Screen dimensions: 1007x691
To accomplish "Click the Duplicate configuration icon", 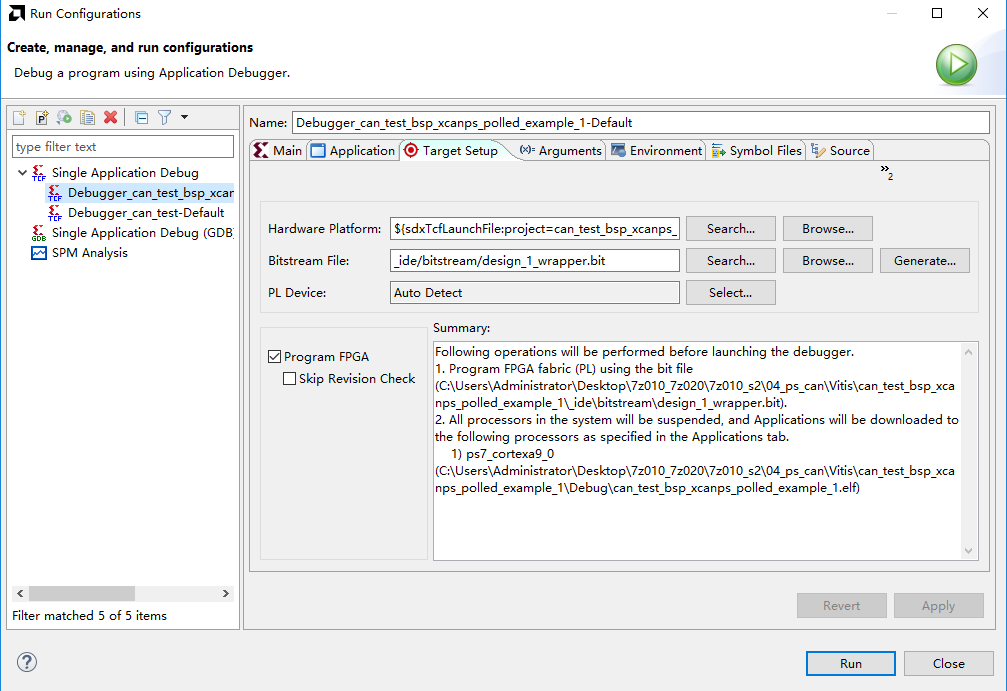I will pos(87,118).
